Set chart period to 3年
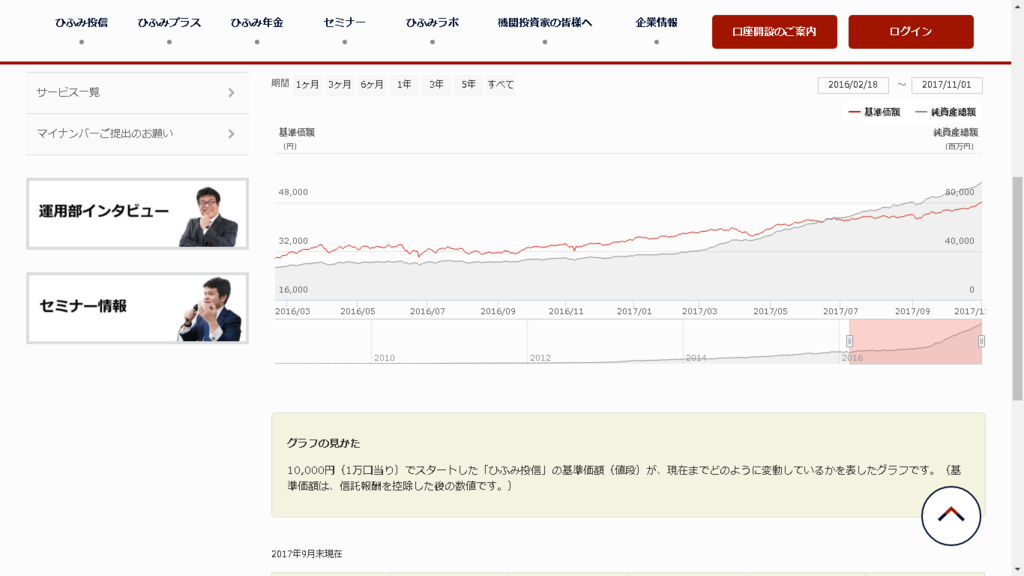 pos(436,85)
